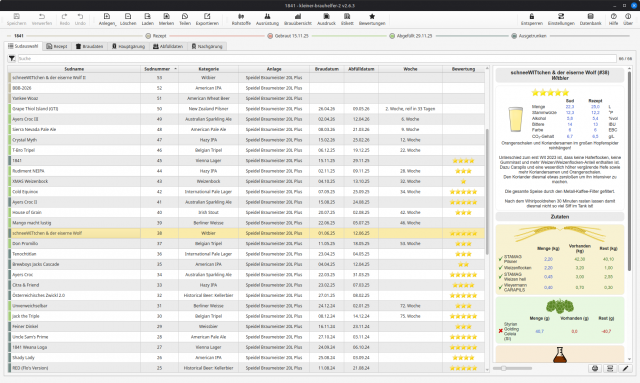Mark the brew using Merken
Viewport: 640px width, 383px height.
[166, 19]
